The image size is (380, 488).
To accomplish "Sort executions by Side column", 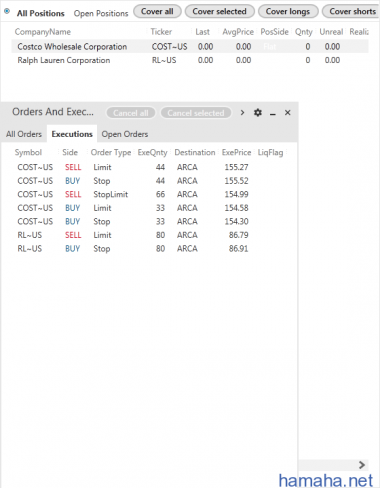I will point(70,152).
